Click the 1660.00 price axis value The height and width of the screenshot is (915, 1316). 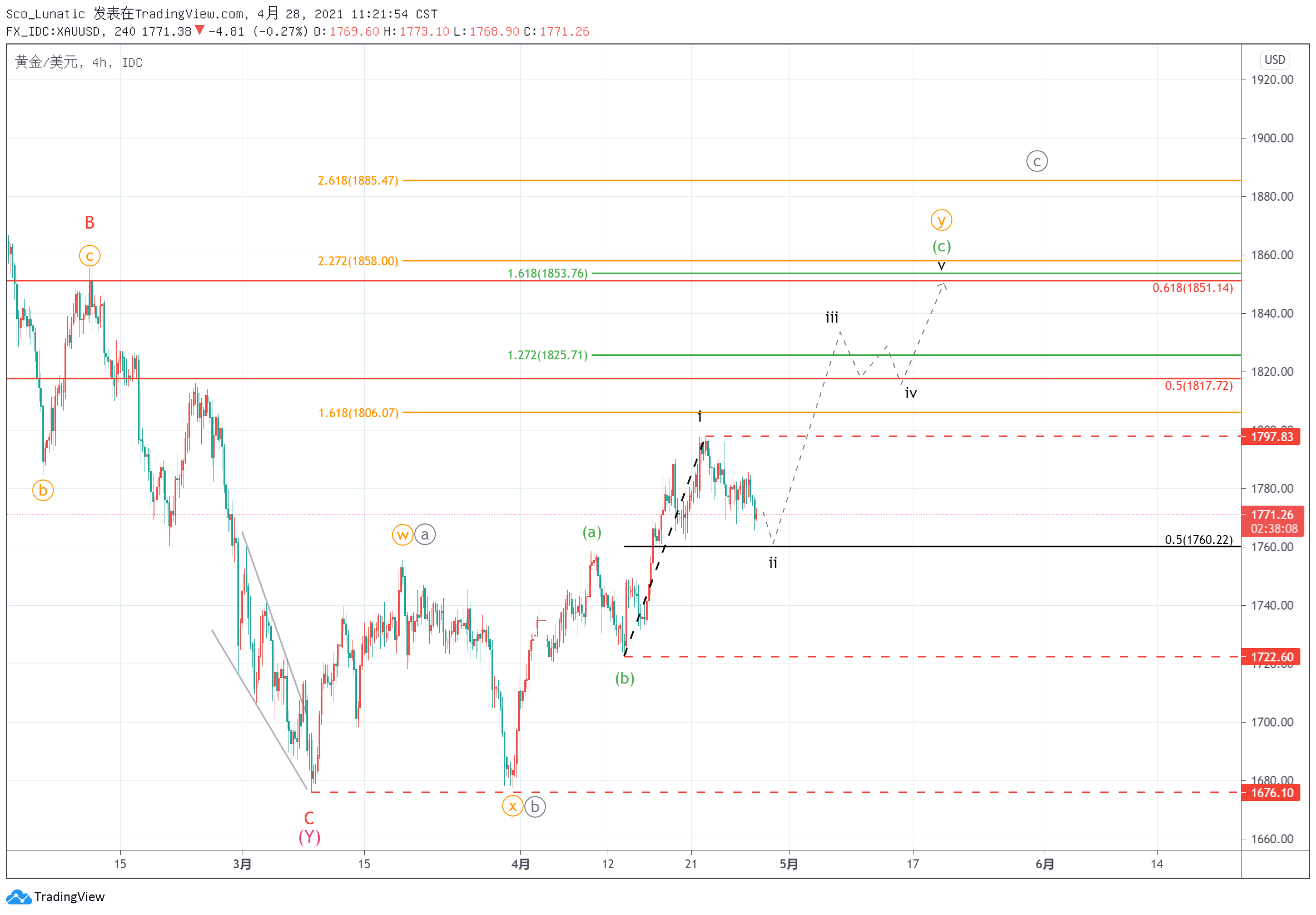point(1272,839)
